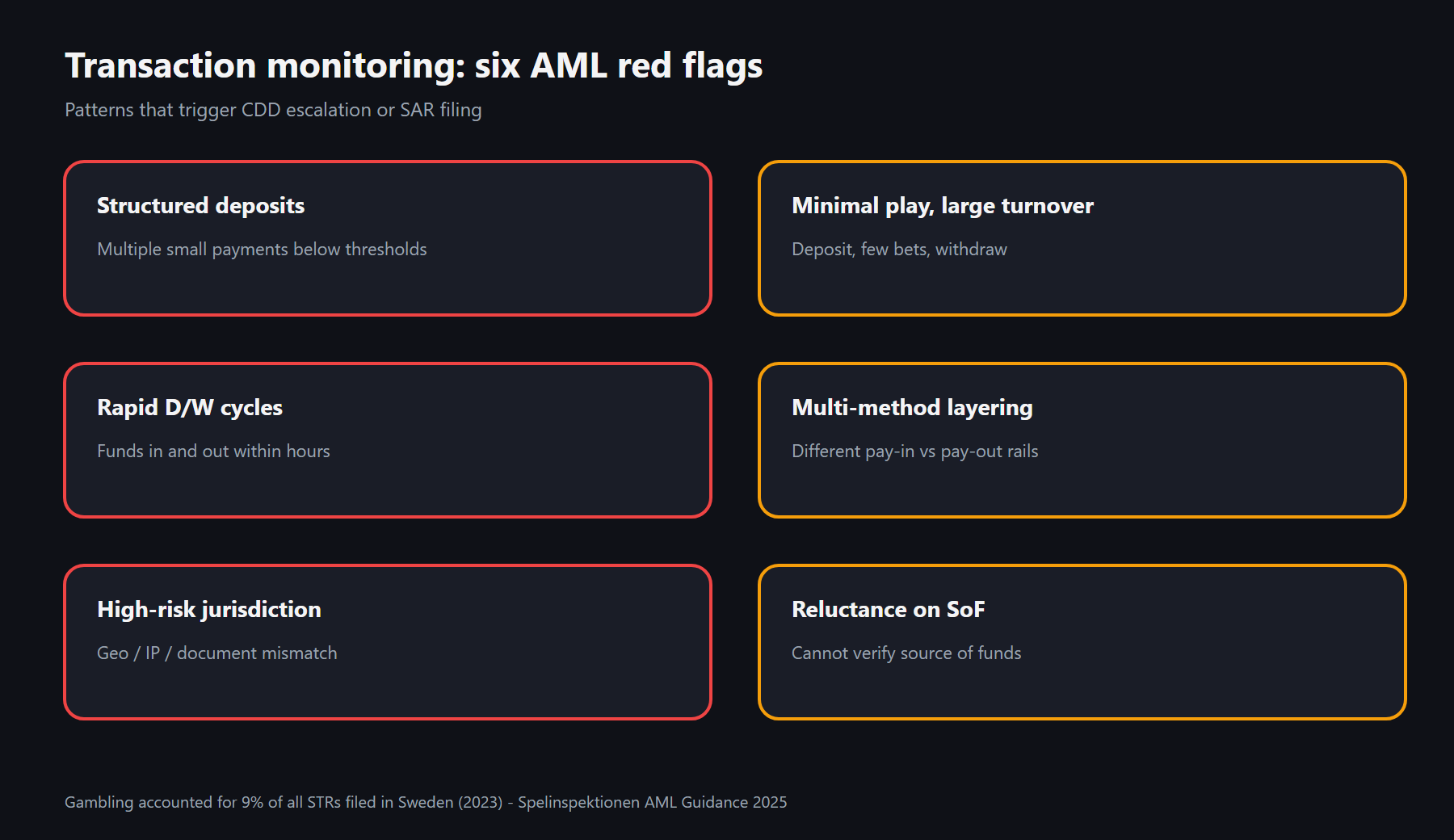Click the Multi-method layering heading
This screenshot has height=840, width=1454.
912,408
